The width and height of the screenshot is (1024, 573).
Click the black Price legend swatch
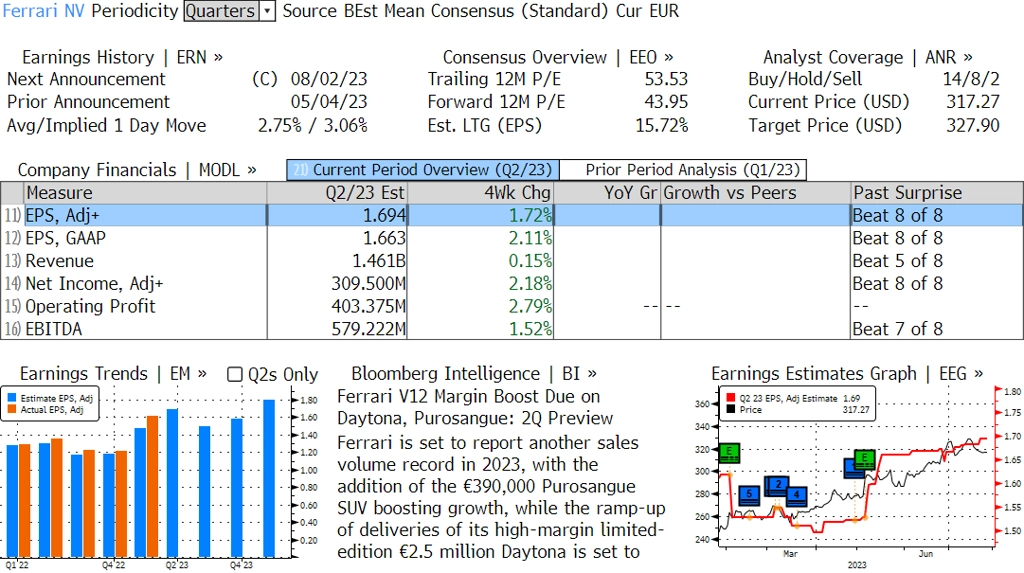(x=730, y=410)
